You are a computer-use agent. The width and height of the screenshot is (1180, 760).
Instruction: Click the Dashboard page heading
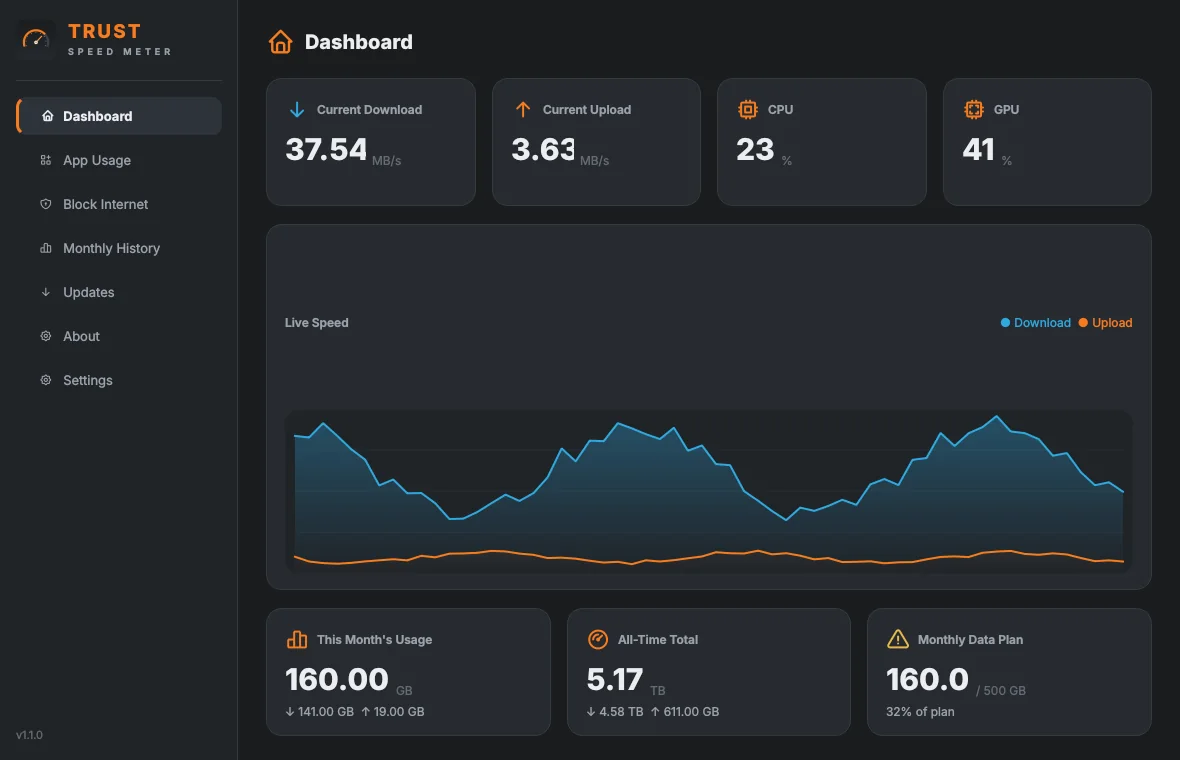[x=358, y=42]
